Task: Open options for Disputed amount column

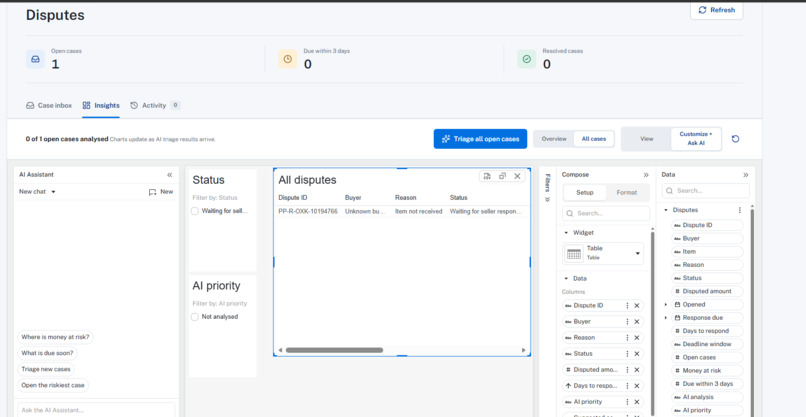Action: (x=627, y=370)
